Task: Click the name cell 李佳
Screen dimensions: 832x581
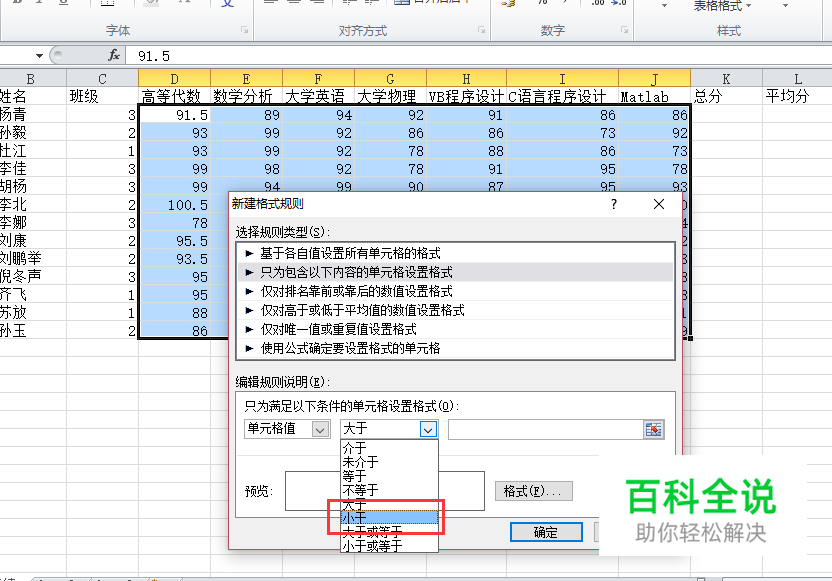Action: click(33, 169)
